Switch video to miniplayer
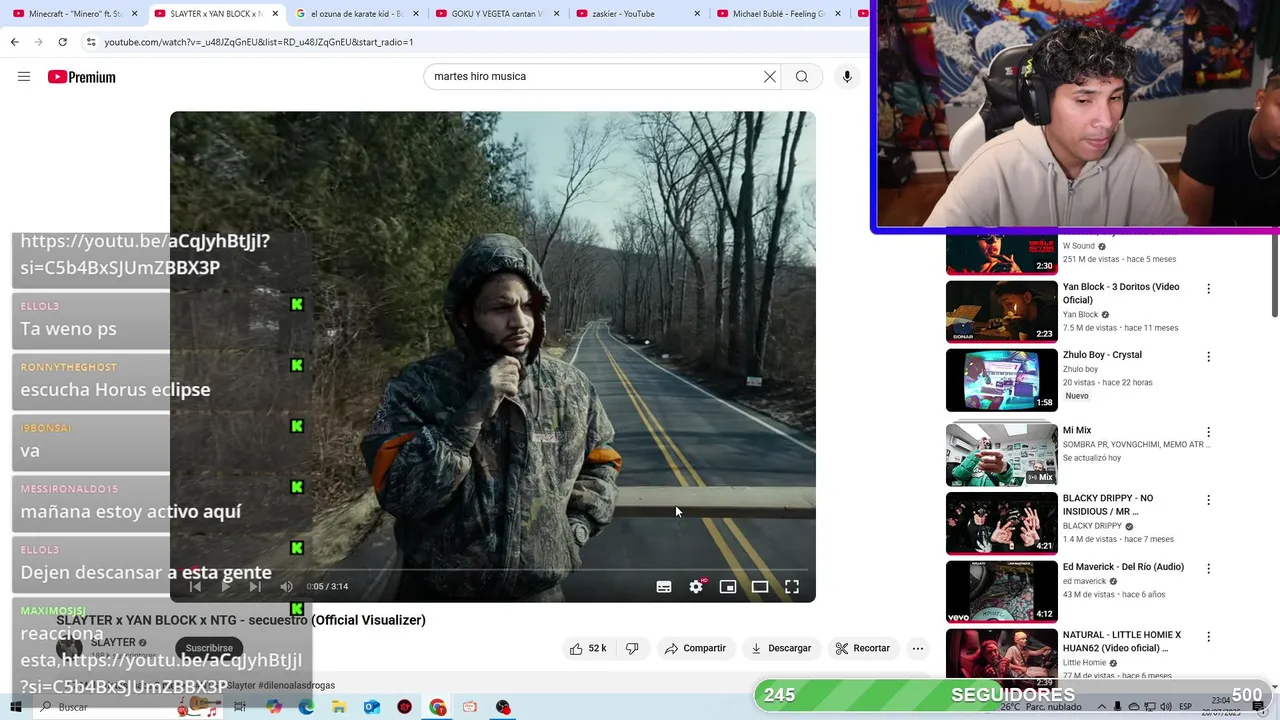The height and width of the screenshot is (720, 1280). [x=728, y=587]
